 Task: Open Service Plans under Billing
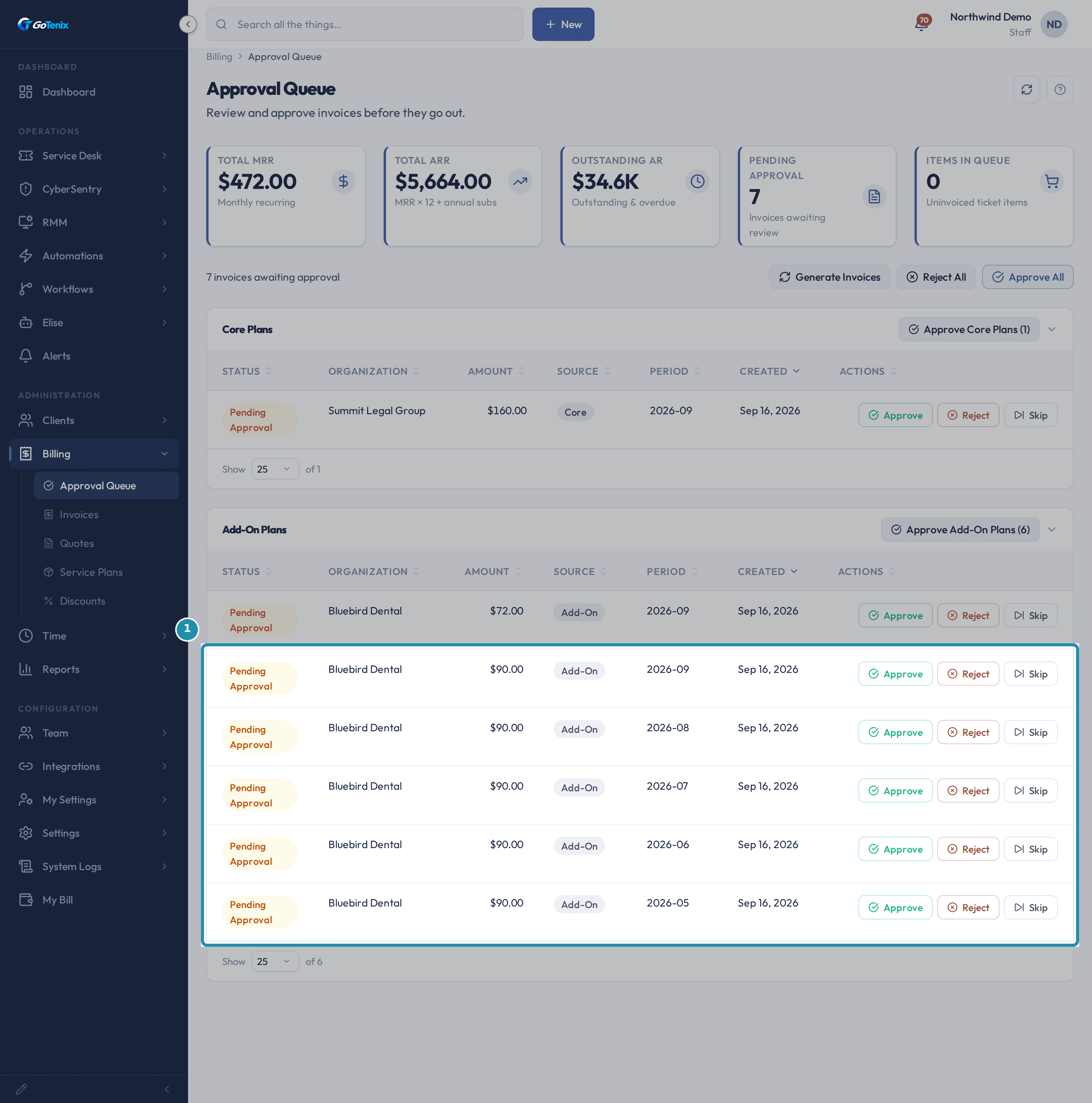coord(106,572)
